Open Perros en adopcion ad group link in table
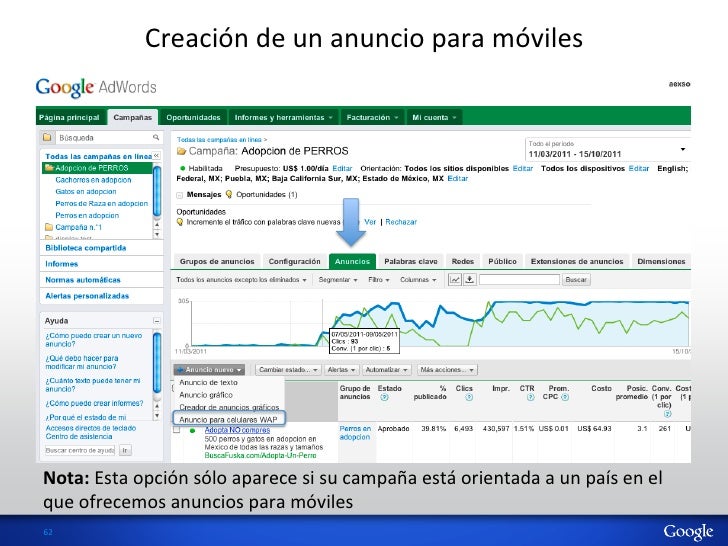Viewport: 728px width, 546px height. tap(355, 433)
